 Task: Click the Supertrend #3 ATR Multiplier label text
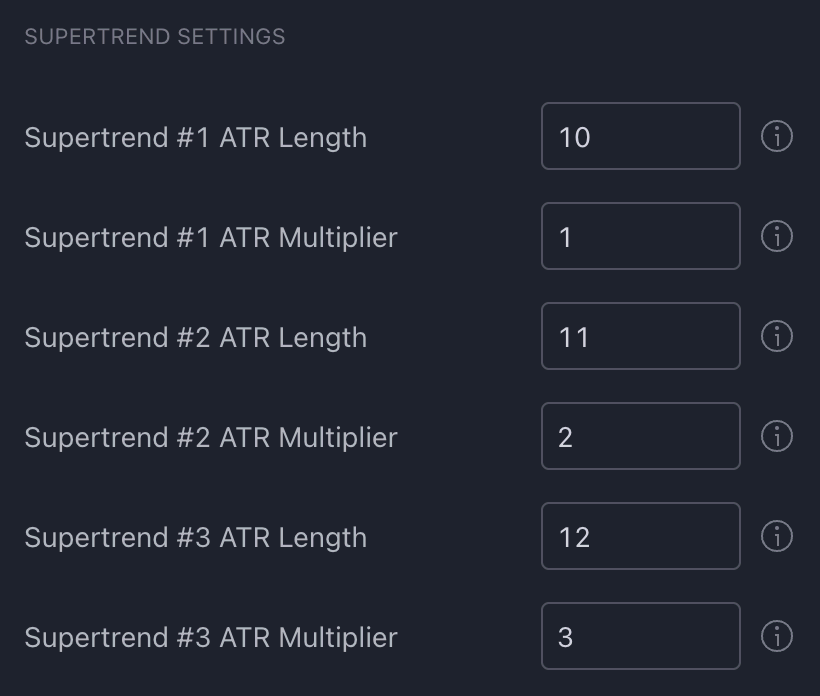click(x=211, y=635)
